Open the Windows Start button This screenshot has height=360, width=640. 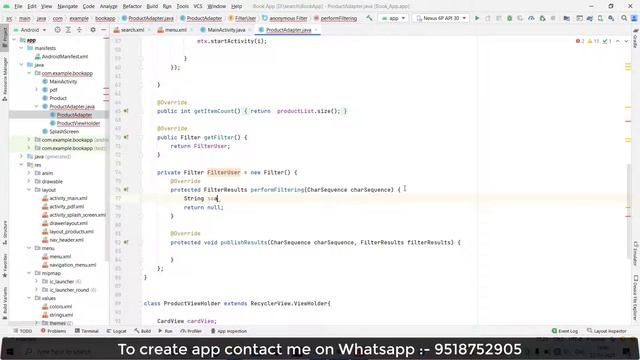pos(10,351)
